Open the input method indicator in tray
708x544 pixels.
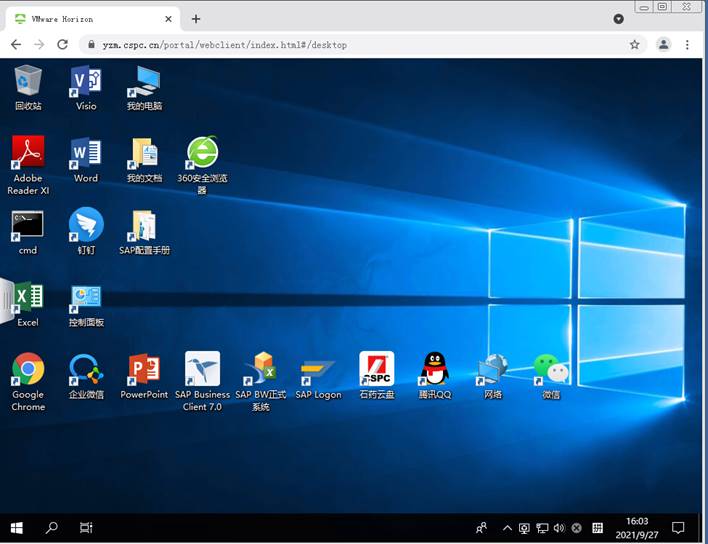597,528
